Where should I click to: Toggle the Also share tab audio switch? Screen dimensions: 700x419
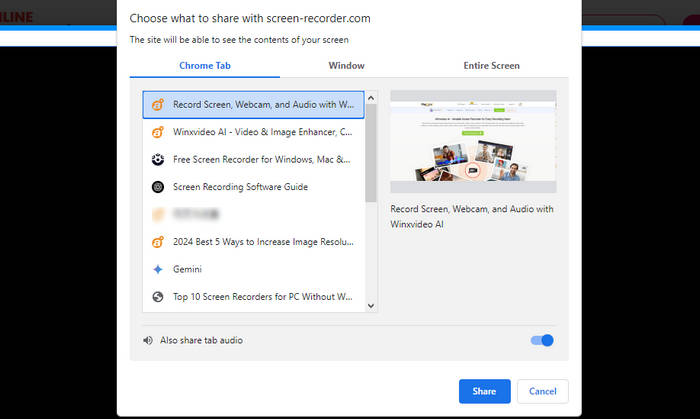point(542,340)
